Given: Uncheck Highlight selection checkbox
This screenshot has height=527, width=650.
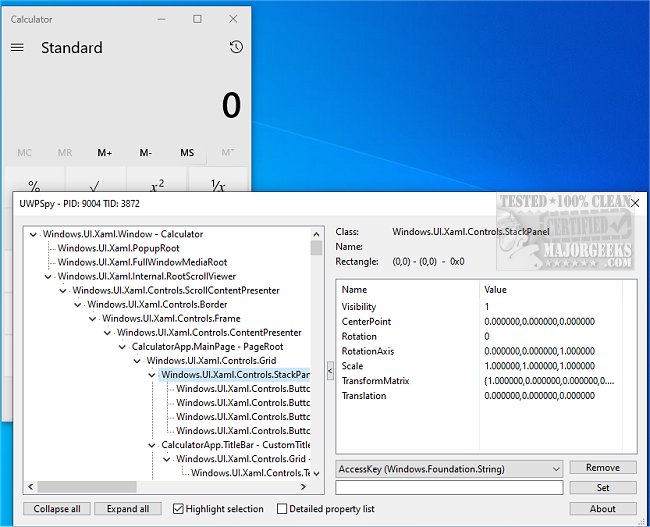Looking at the screenshot, I should click(x=178, y=509).
